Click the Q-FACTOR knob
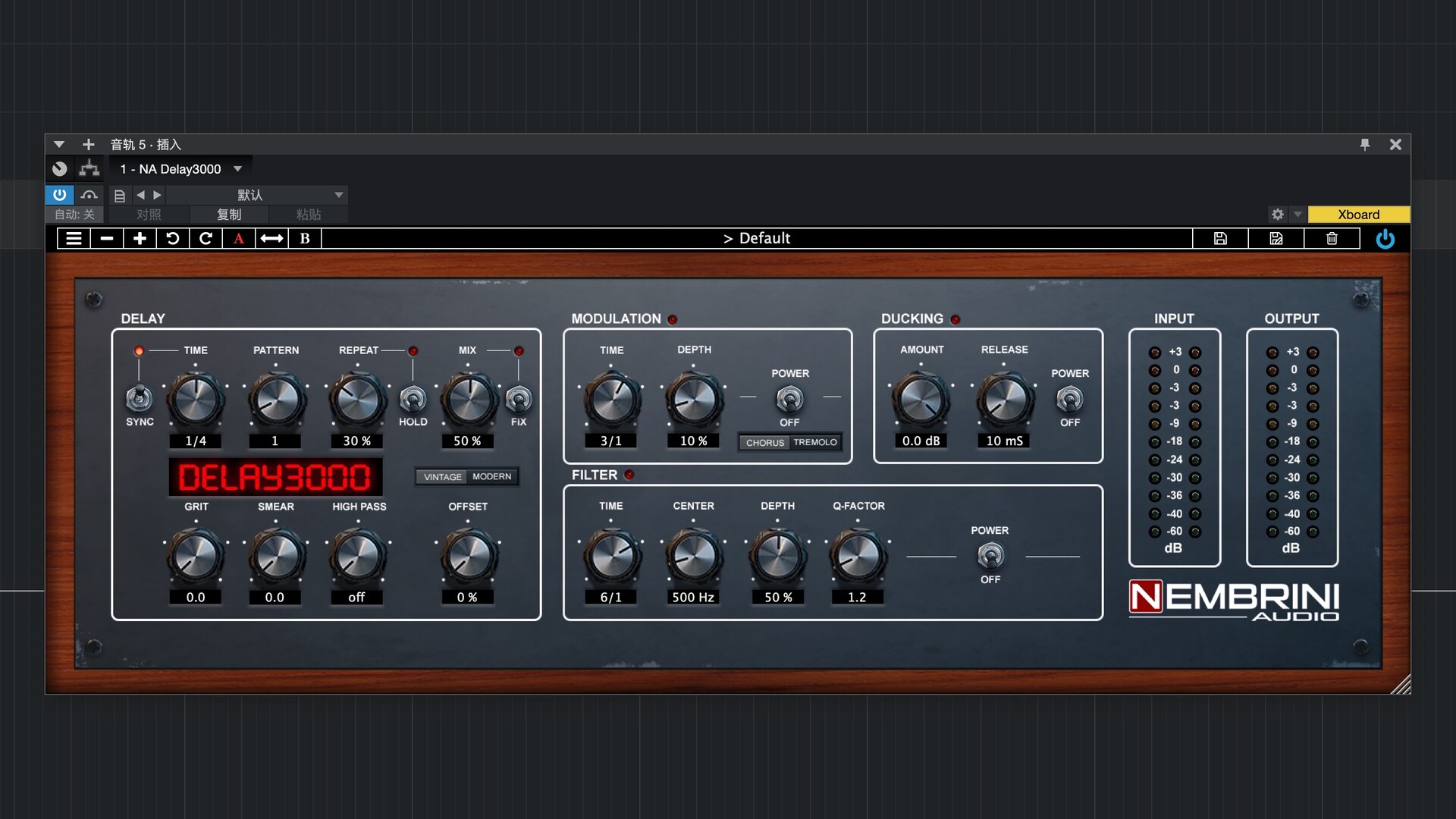This screenshot has width=1456, height=819. click(x=858, y=557)
